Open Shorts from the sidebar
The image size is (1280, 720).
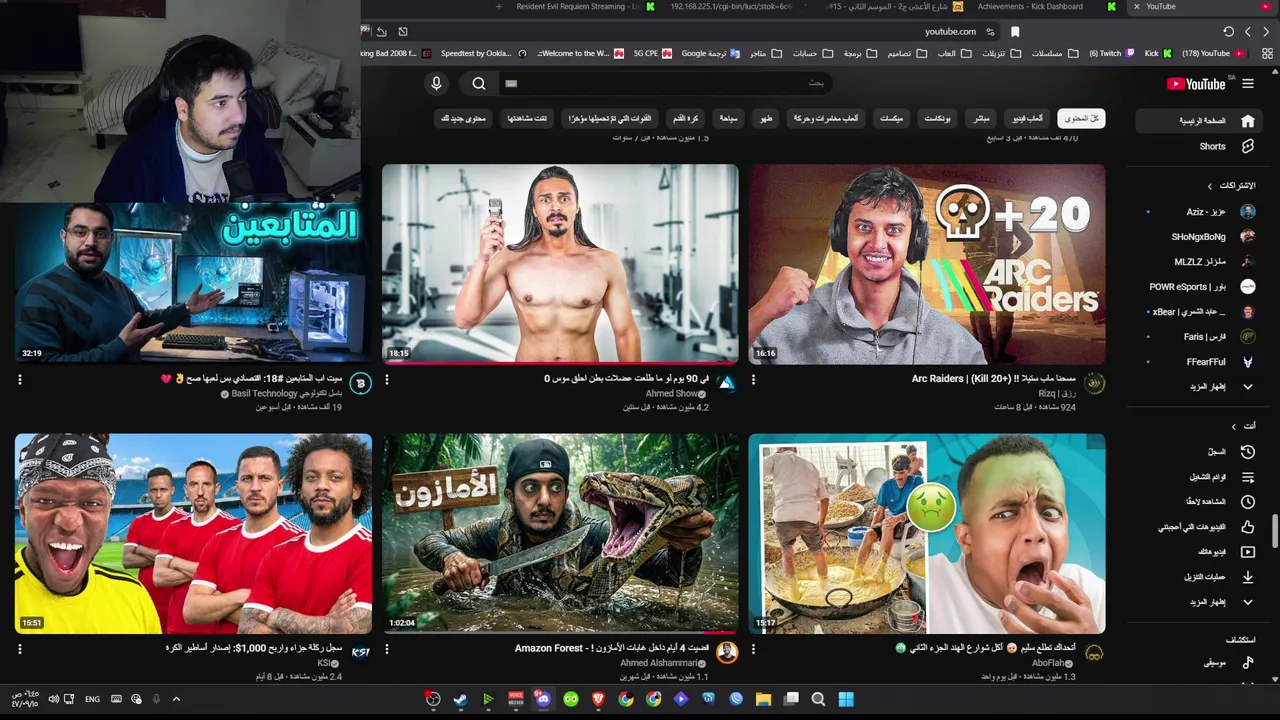(x=1200, y=146)
